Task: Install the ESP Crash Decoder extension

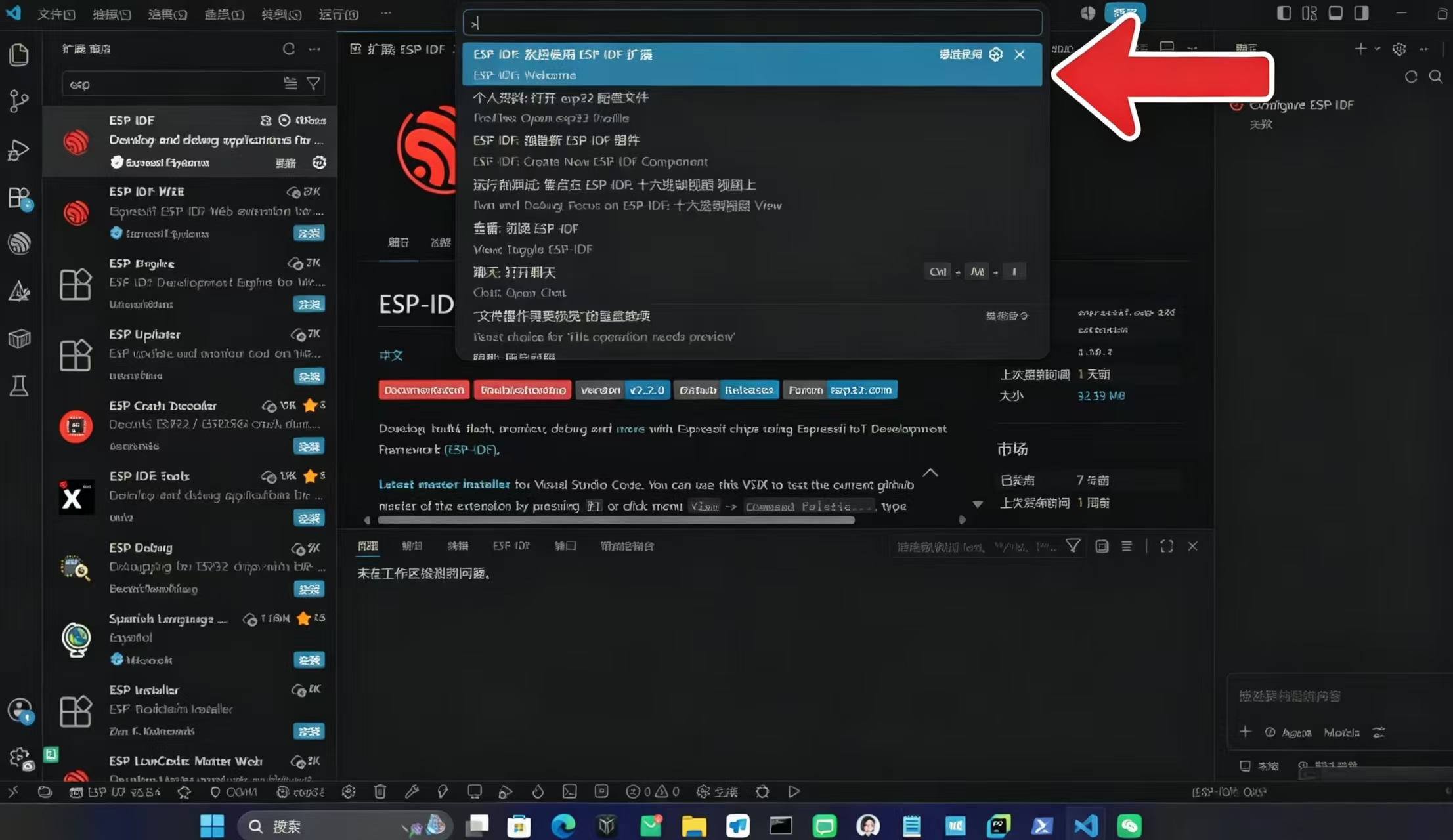Action: (x=309, y=446)
